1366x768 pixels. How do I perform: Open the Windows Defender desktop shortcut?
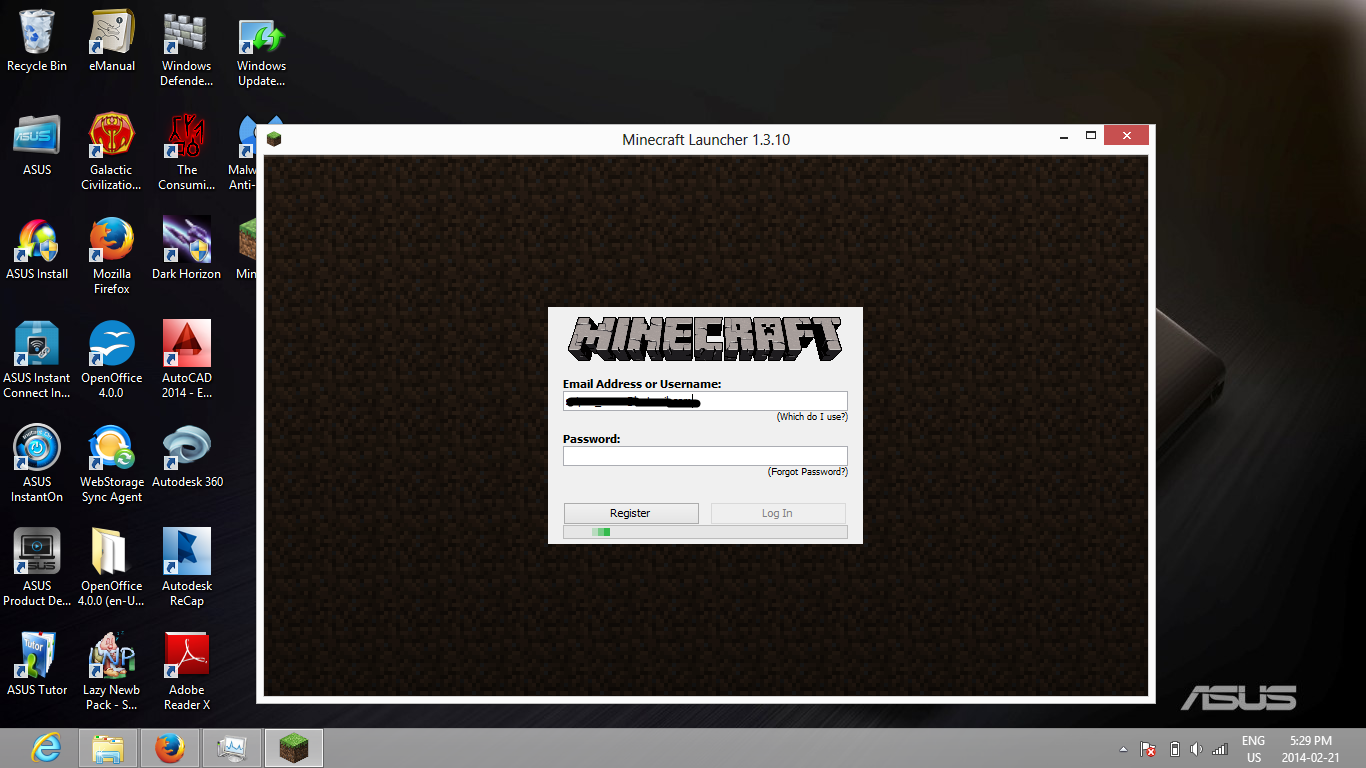(186, 49)
